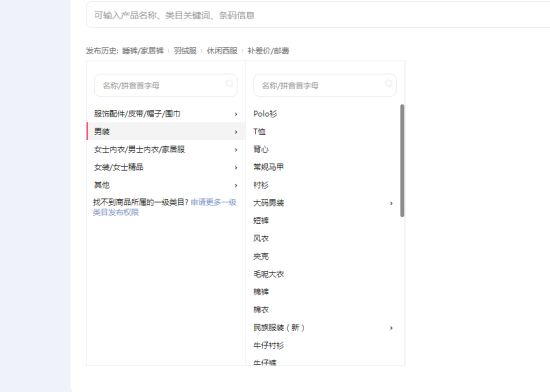Select 背心 subcategory
Image resolution: width=550 pixels, height=392 pixels.
tap(261, 150)
